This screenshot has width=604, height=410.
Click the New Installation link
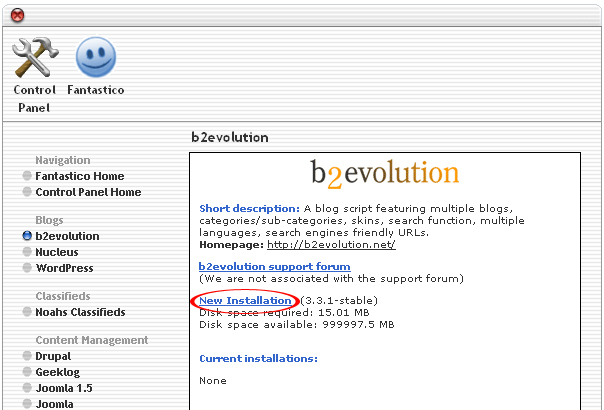click(x=245, y=301)
